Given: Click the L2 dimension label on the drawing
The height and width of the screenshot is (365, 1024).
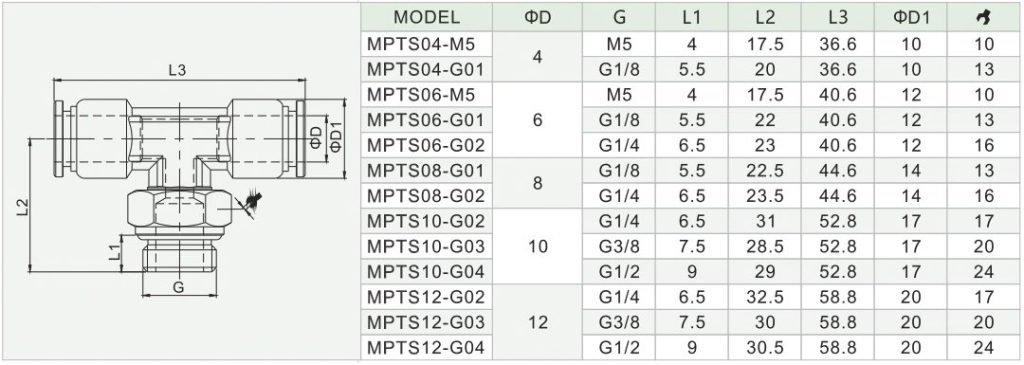Looking at the screenshot, I should [x=24, y=206].
